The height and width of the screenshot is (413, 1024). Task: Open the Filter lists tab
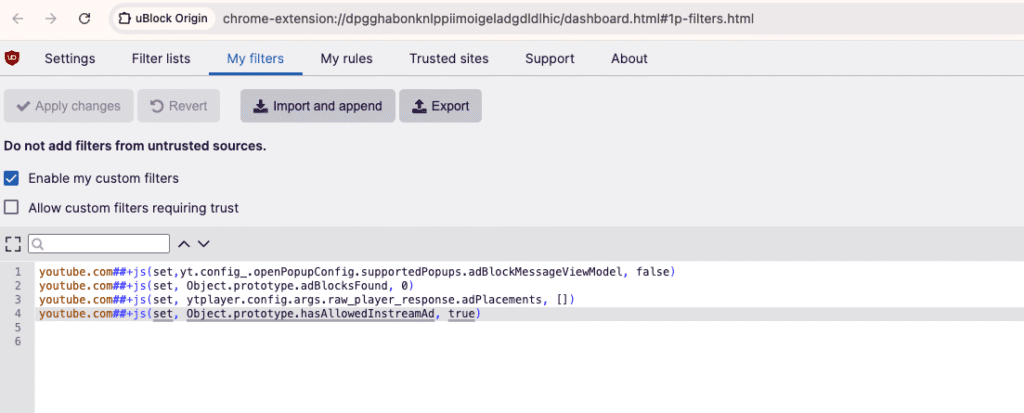click(x=161, y=59)
